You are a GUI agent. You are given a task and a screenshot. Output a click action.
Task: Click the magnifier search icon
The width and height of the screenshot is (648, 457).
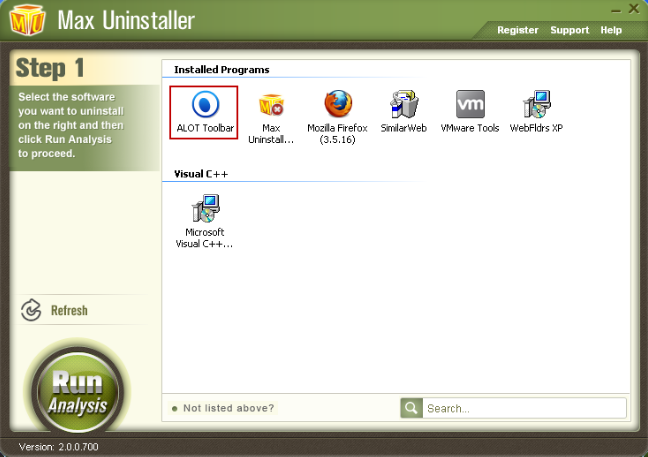click(x=411, y=408)
